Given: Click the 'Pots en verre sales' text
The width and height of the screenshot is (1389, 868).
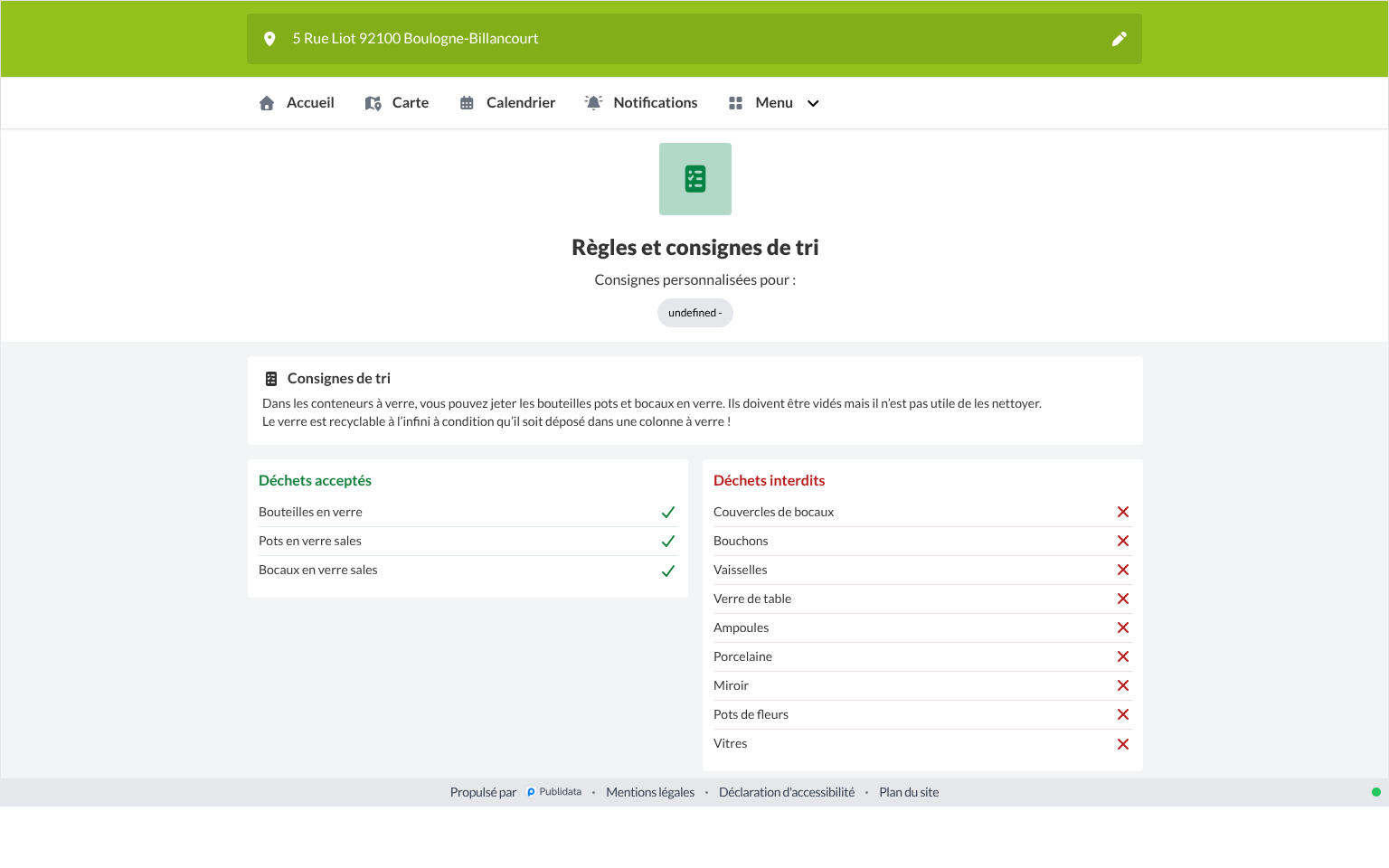Looking at the screenshot, I should coord(310,541).
